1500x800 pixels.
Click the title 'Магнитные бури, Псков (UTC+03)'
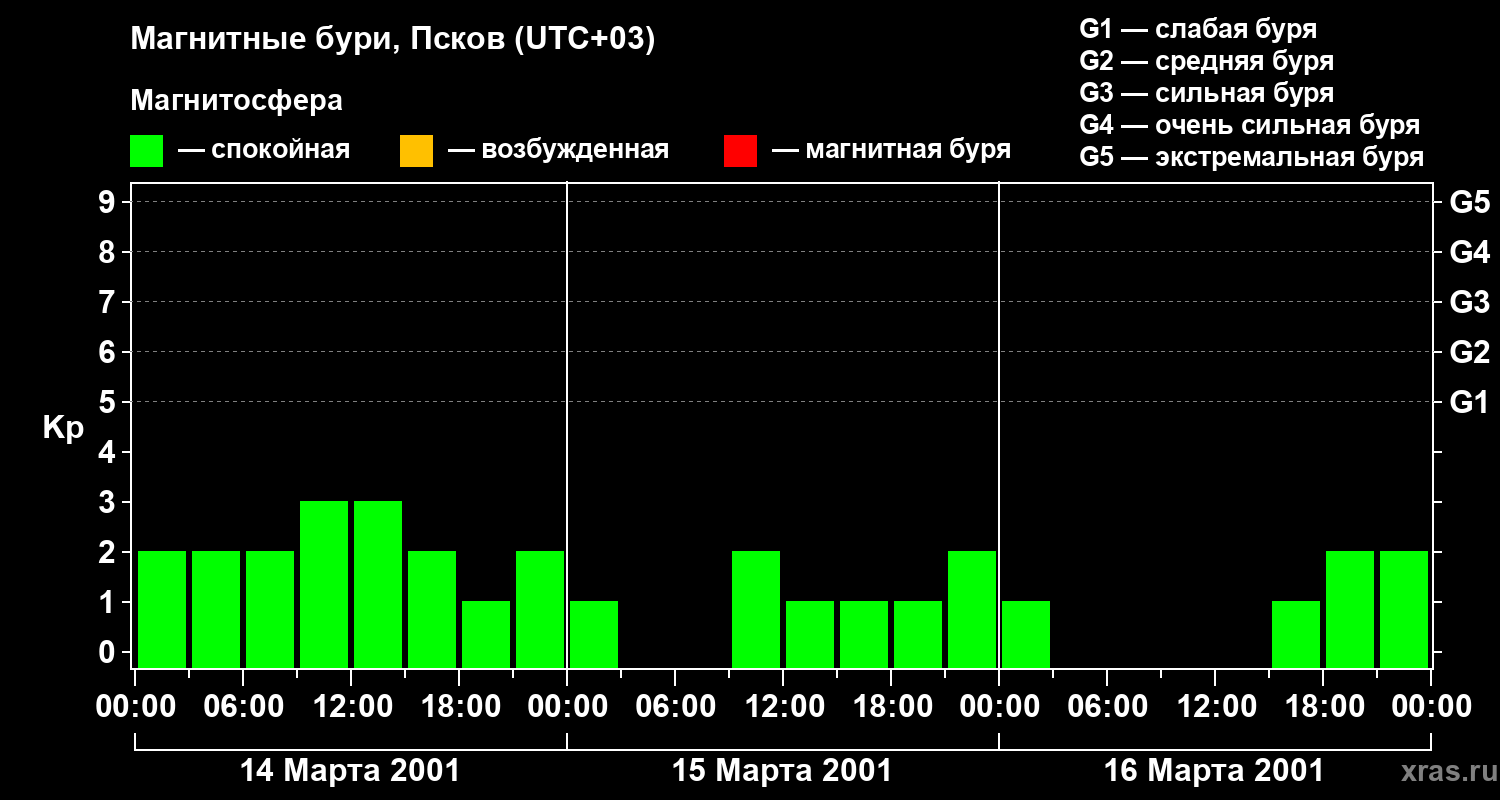coord(392,40)
